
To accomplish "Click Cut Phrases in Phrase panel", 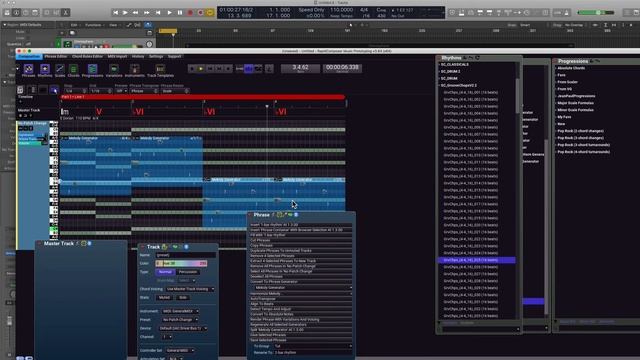I will 301,240.
